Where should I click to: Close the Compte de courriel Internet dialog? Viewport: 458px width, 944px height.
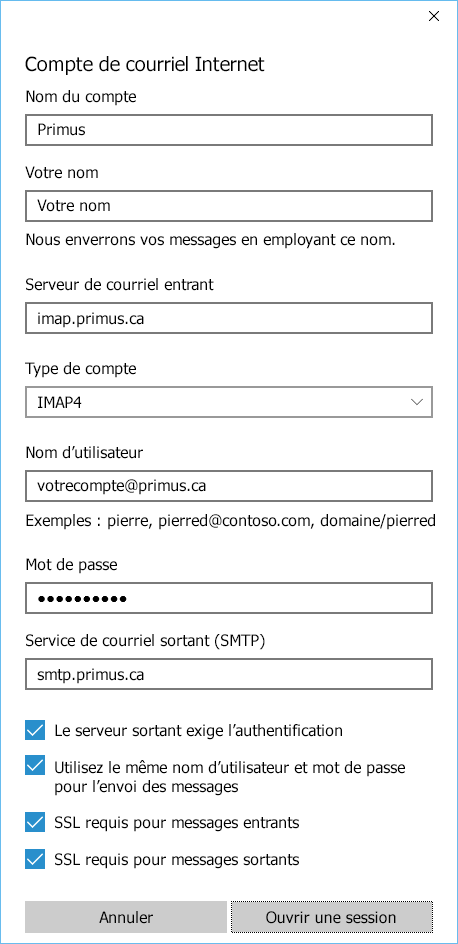click(x=433, y=17)
